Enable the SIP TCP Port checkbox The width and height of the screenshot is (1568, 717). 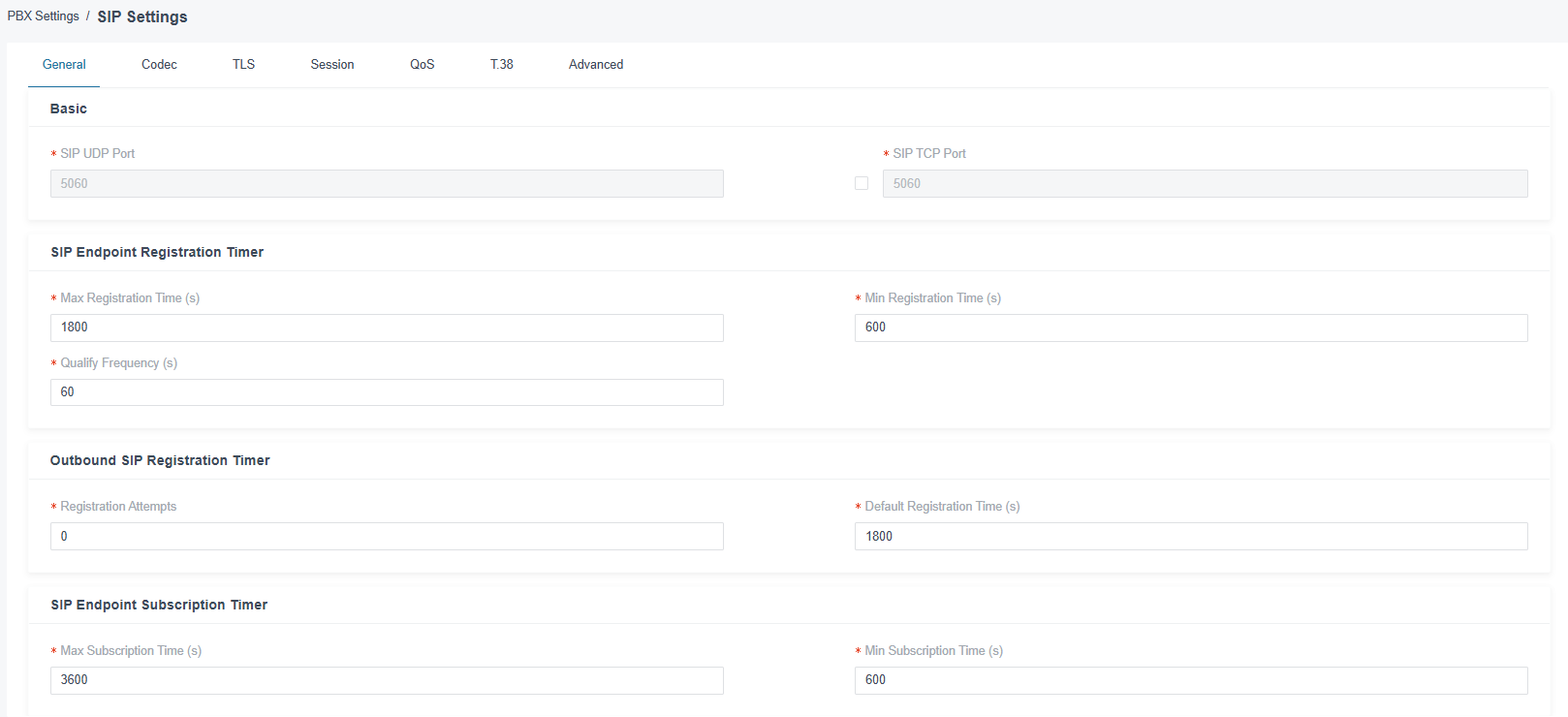(862, 183)
